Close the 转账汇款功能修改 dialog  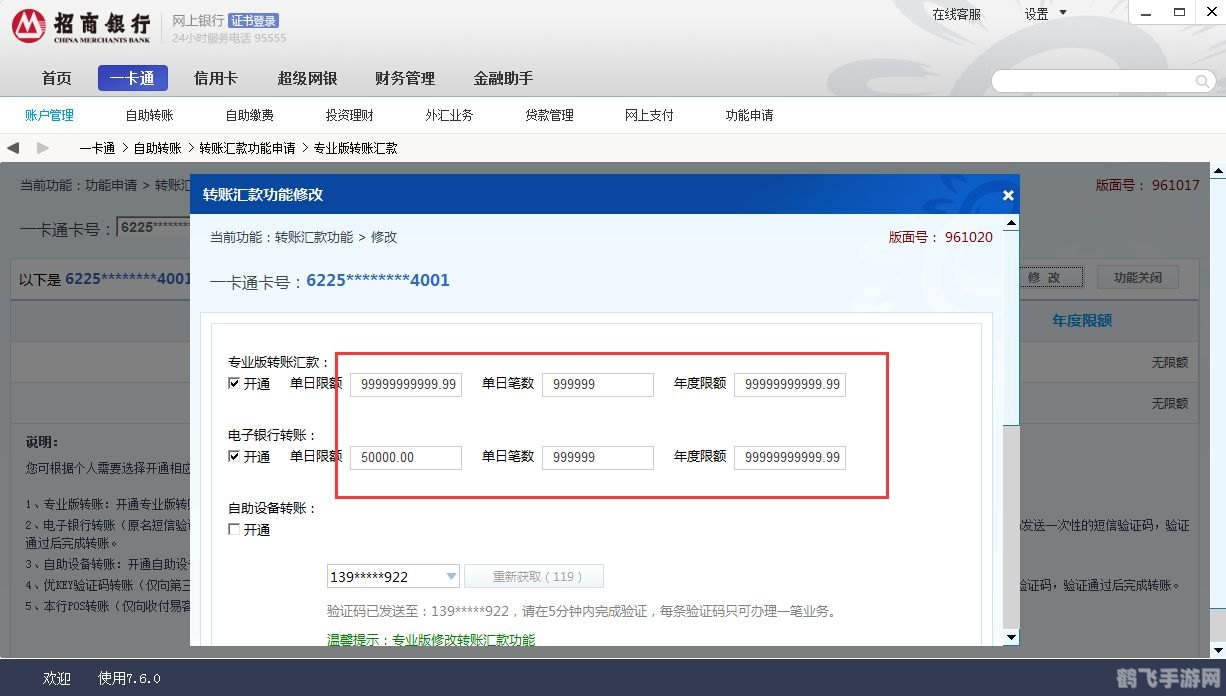tap(1007, 196)
